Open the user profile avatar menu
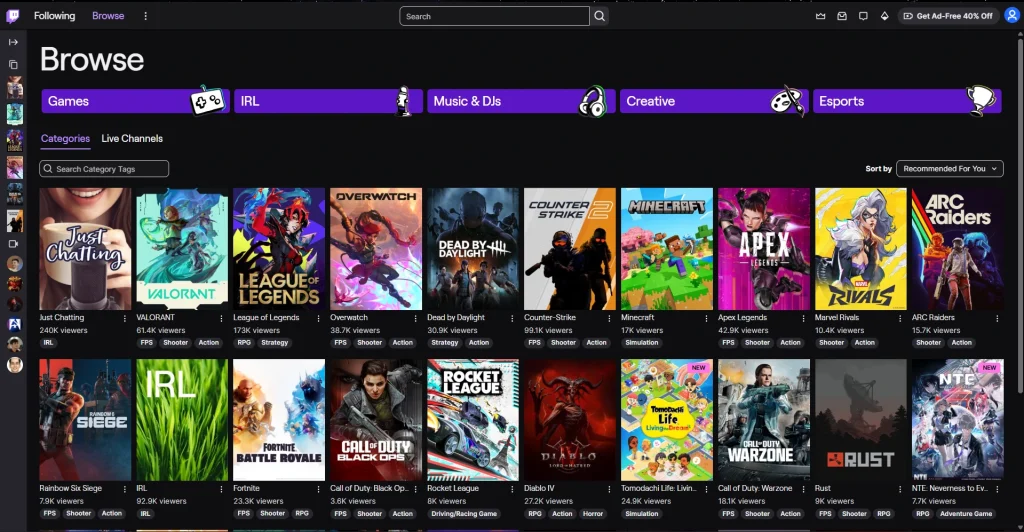The width and height of the screenshot is (1024, 532). point(1012,16)
